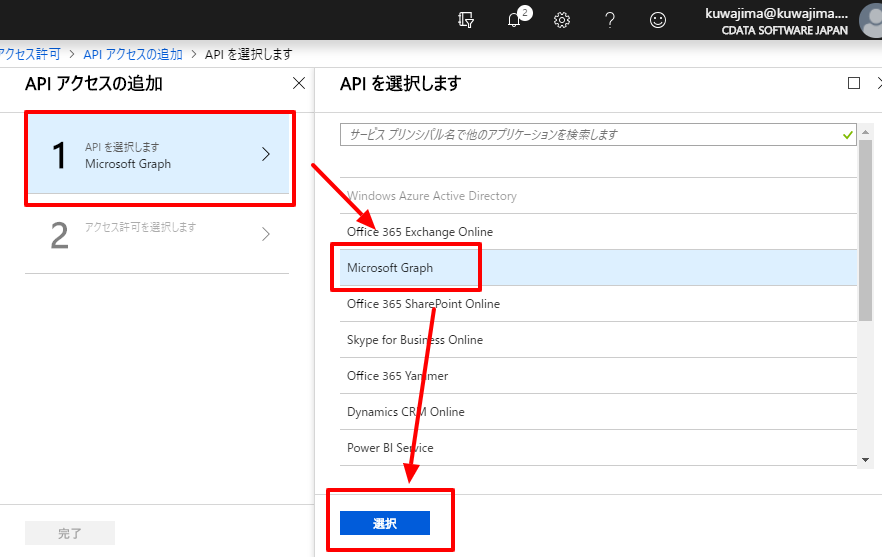
Task: Pick Dynamics CRM Online API
Action: 598,412
